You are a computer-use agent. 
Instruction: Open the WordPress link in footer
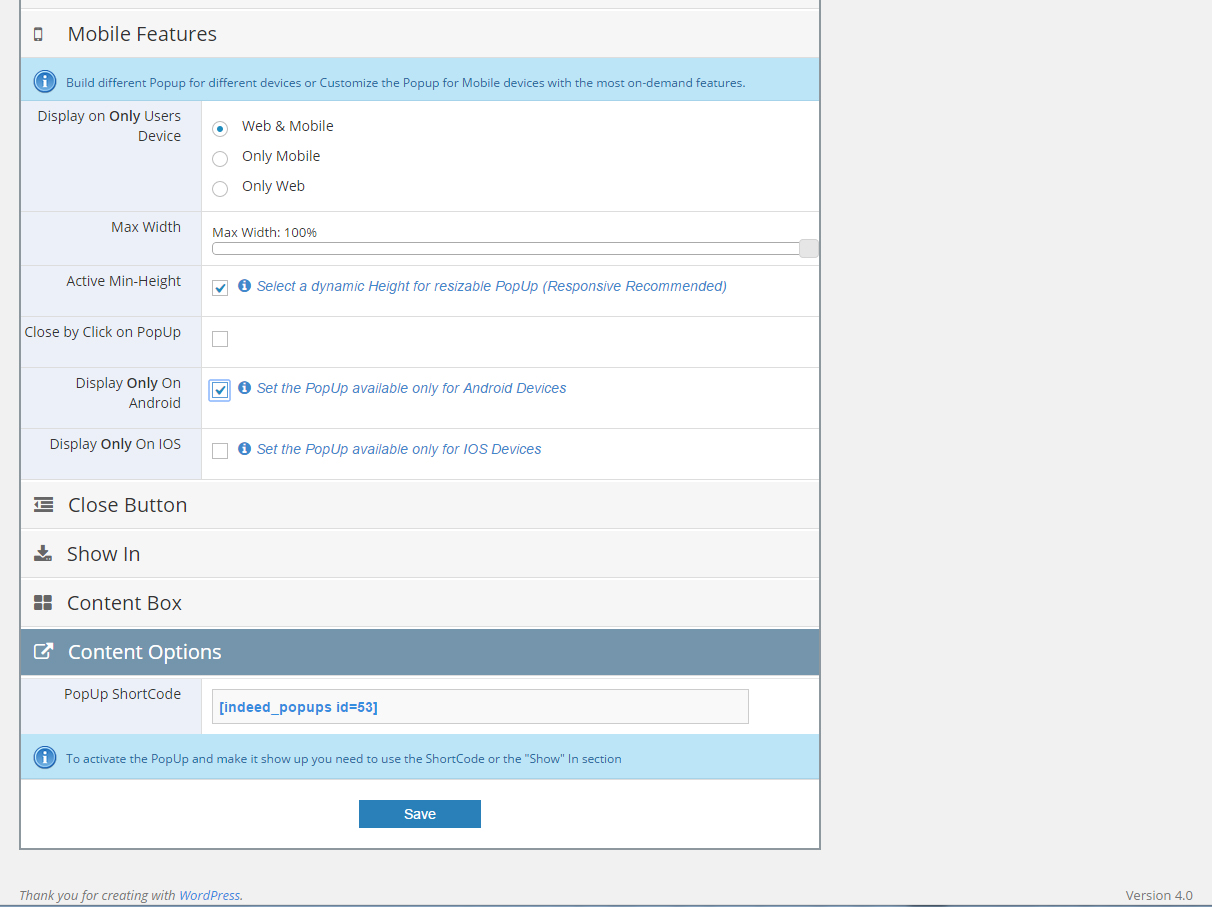[x=209, y=895]
